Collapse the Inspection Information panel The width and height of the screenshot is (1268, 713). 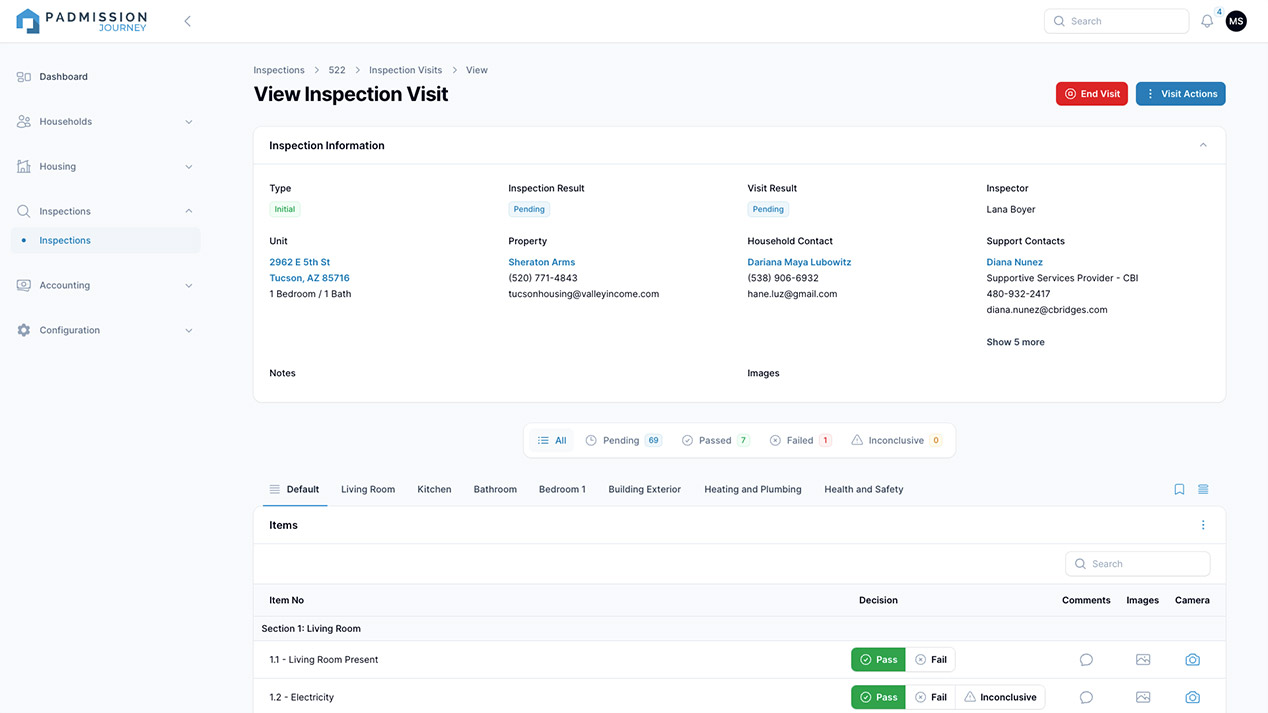click(1203, 145)
